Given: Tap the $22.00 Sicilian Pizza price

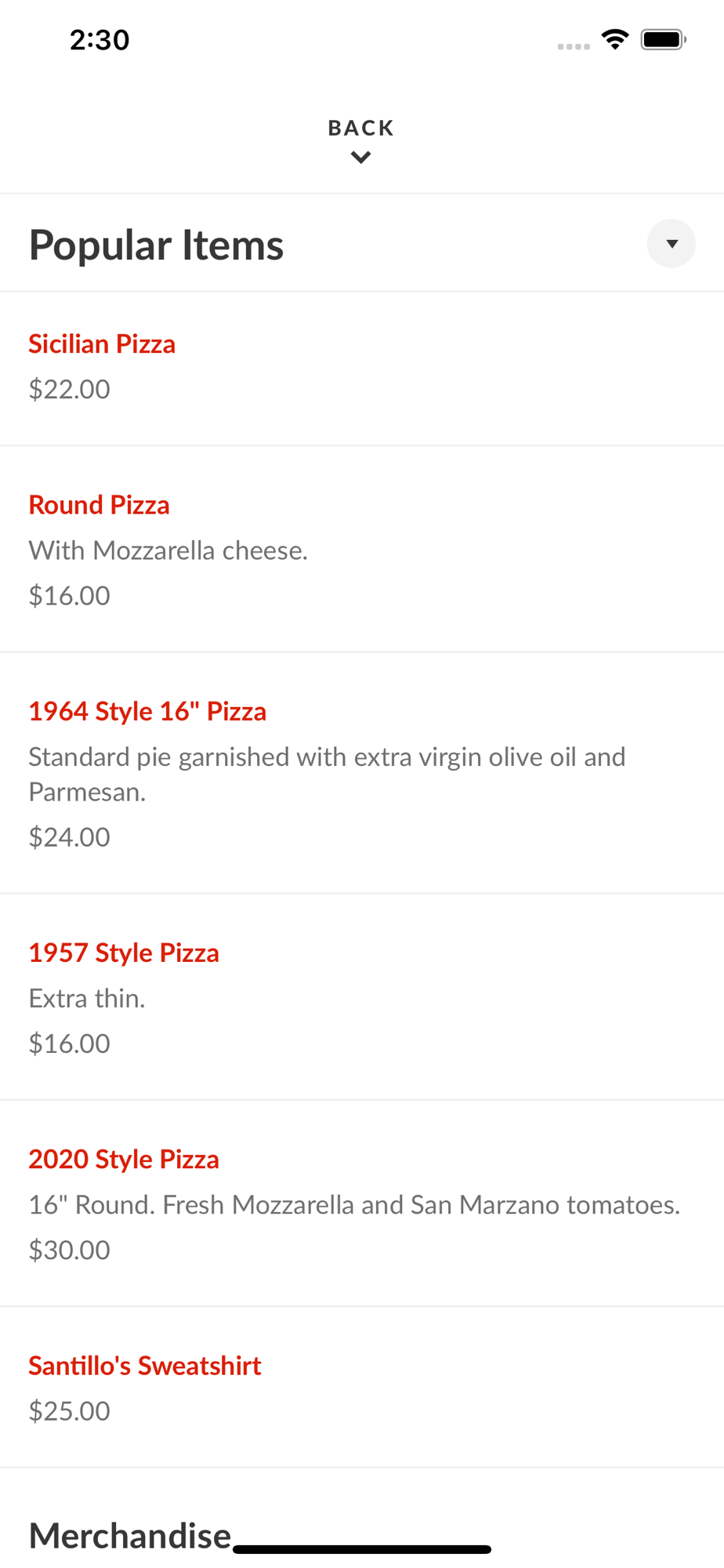Looking at the screenshot, I should click(70, 389).
